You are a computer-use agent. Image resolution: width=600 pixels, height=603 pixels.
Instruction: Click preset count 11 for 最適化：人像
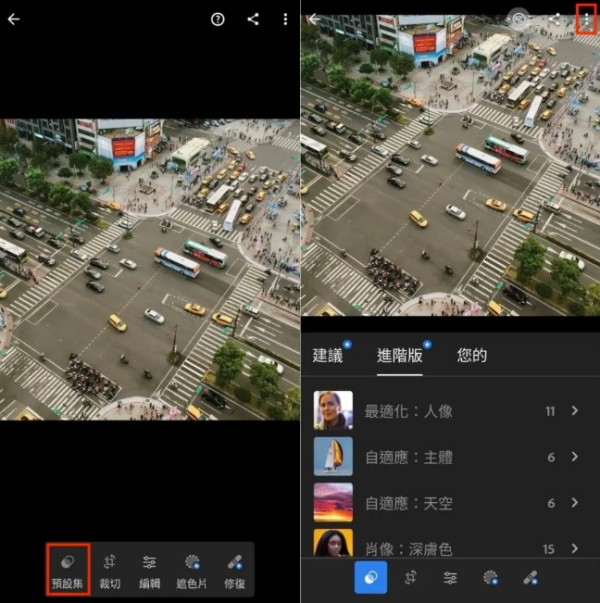550,411
